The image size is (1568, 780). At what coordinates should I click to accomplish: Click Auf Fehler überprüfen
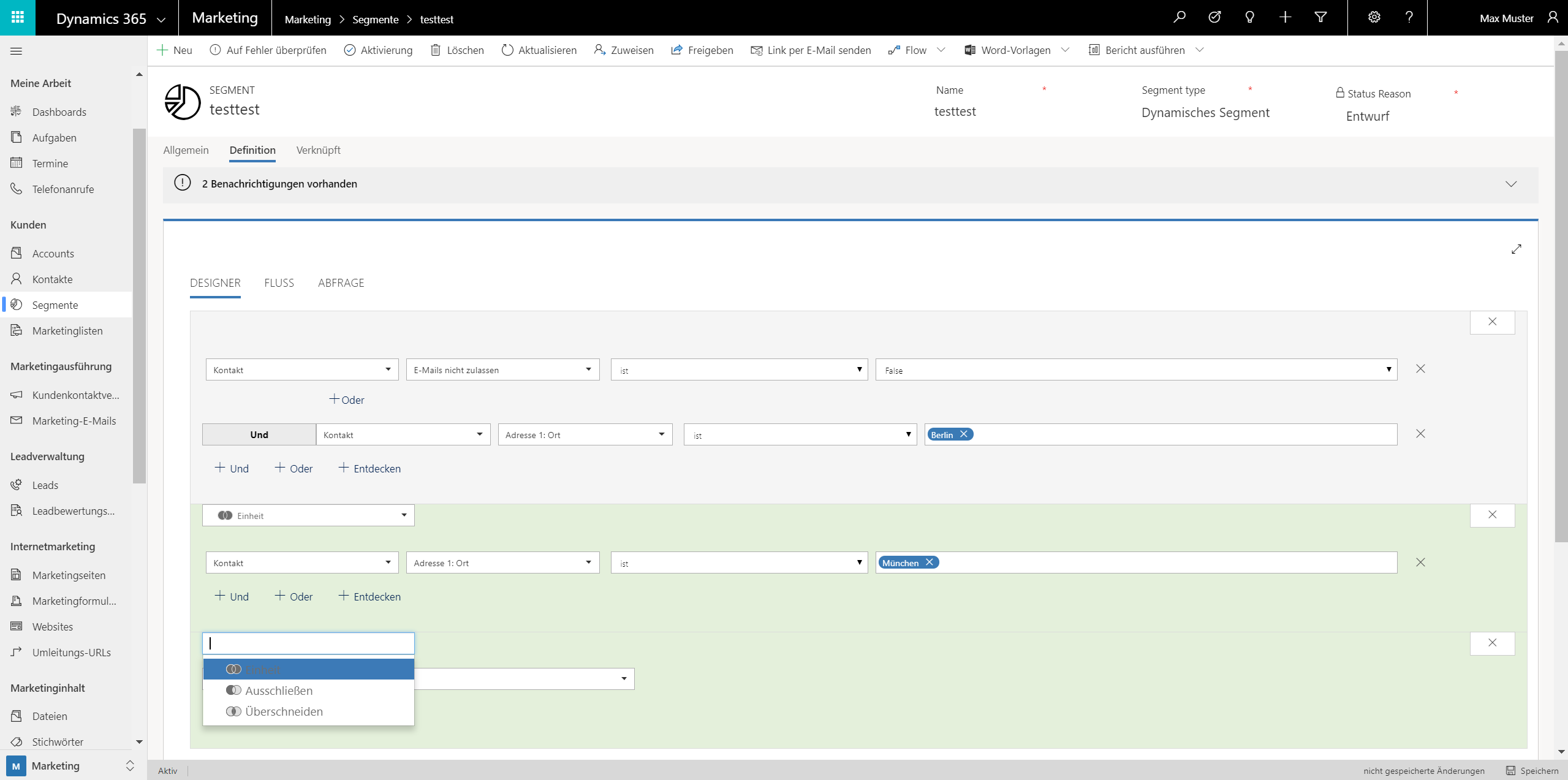268,50
